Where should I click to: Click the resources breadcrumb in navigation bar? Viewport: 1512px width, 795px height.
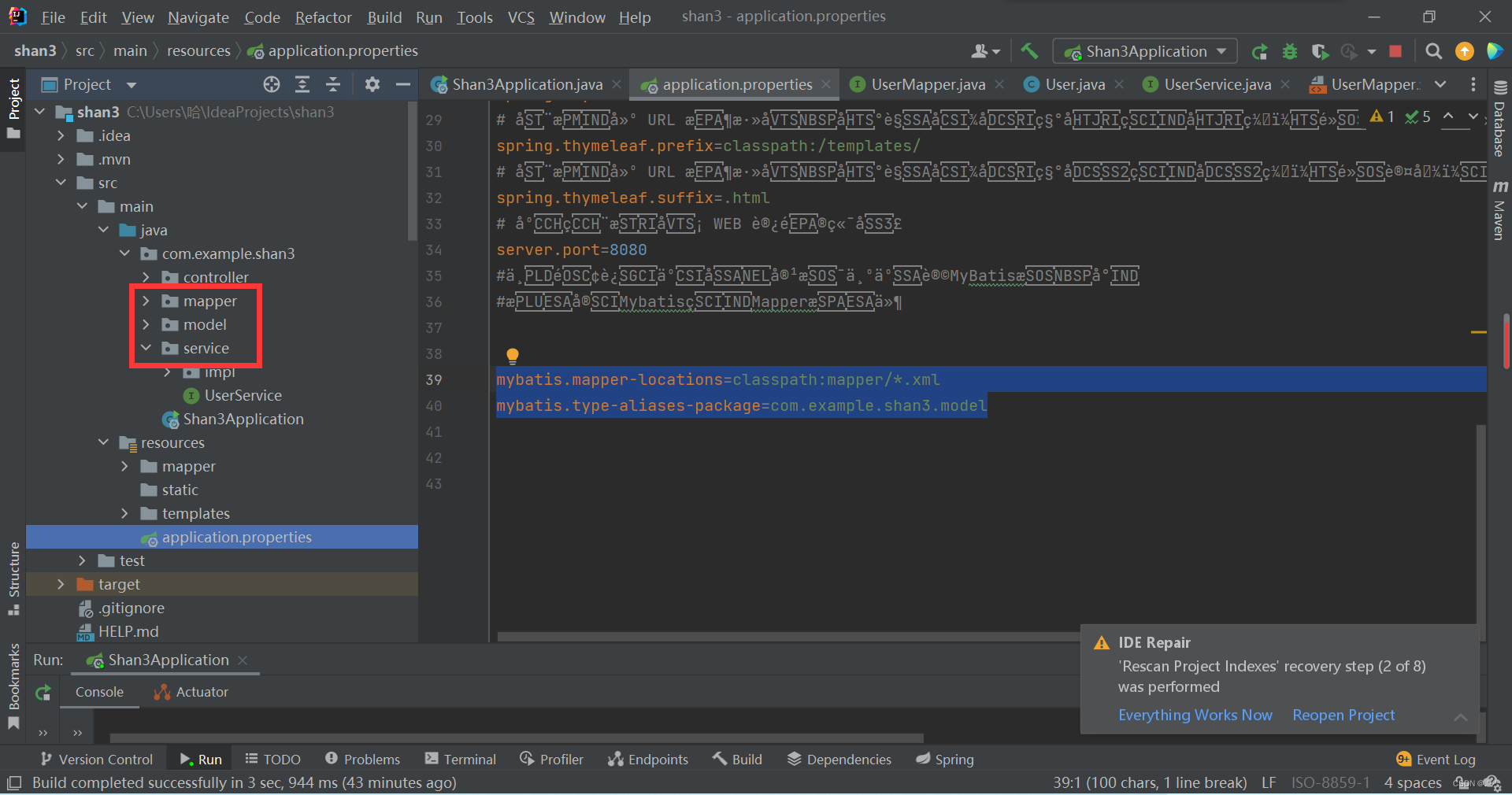[198, 51]
